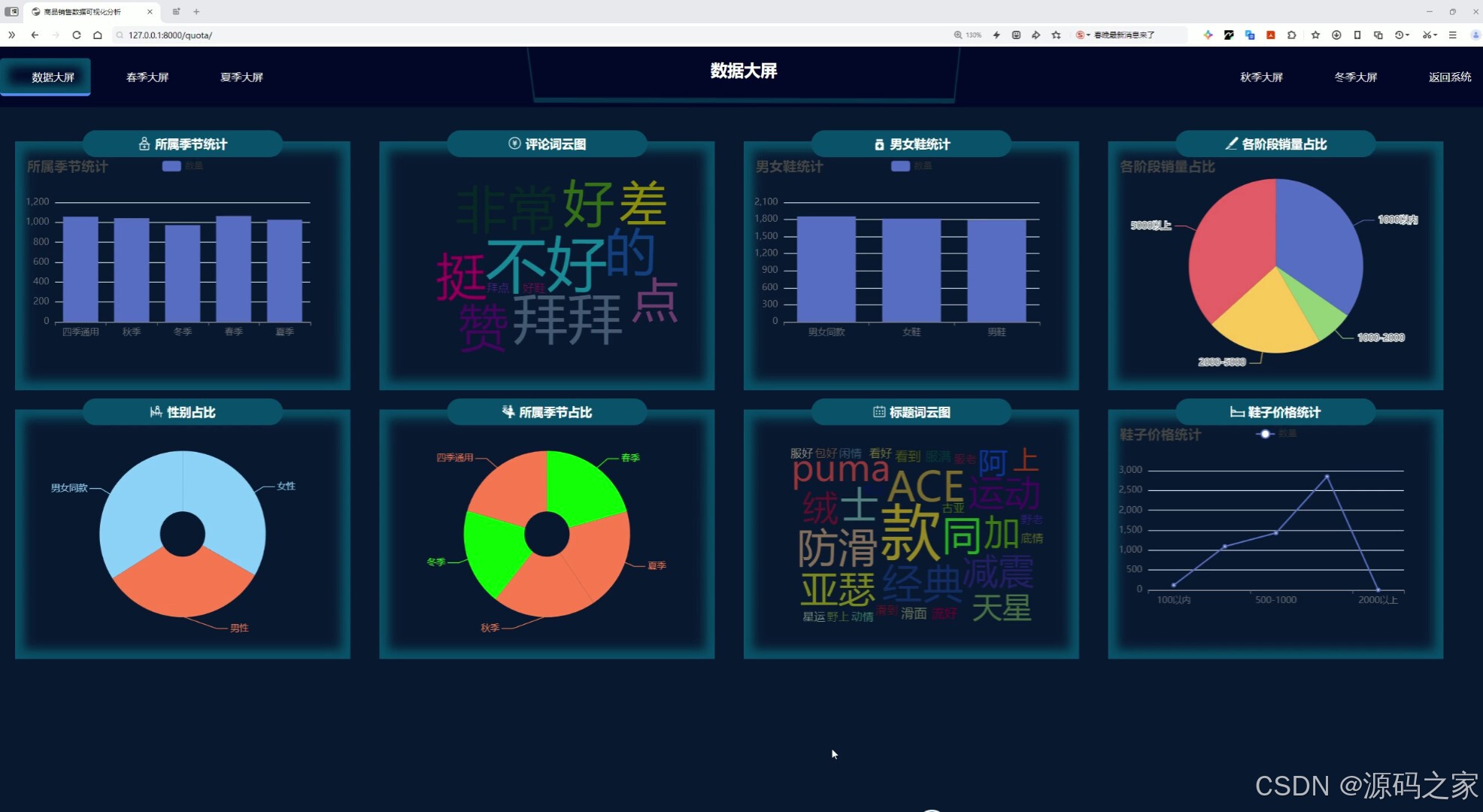
Task: Switch to the 春季大屏 tab
Action: point(147,77)
